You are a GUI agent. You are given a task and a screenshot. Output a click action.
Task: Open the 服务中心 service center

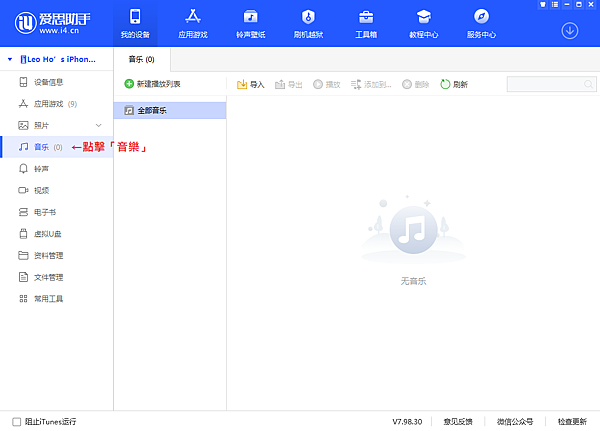click(x=481, y=23)
